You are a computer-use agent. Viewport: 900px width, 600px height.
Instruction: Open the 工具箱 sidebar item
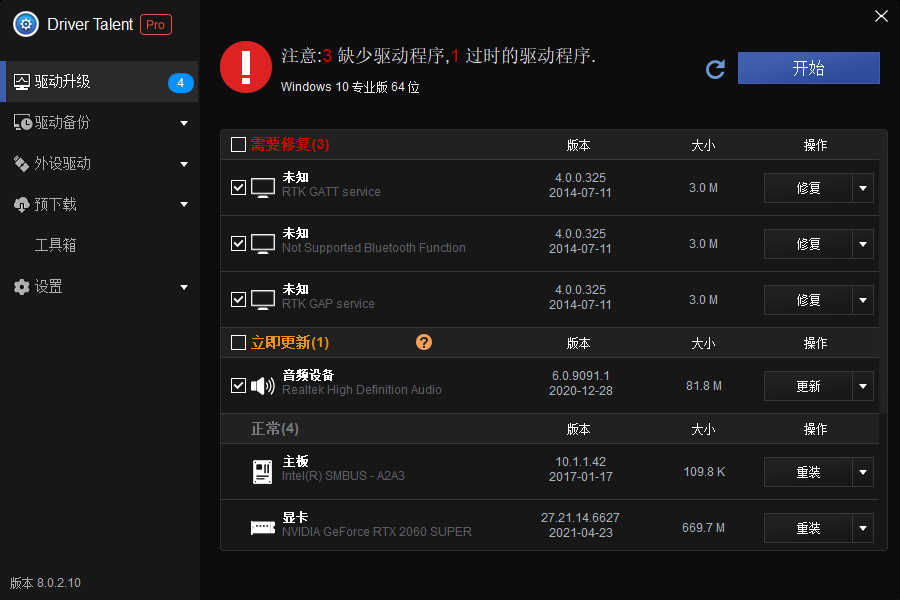(56, 245)
